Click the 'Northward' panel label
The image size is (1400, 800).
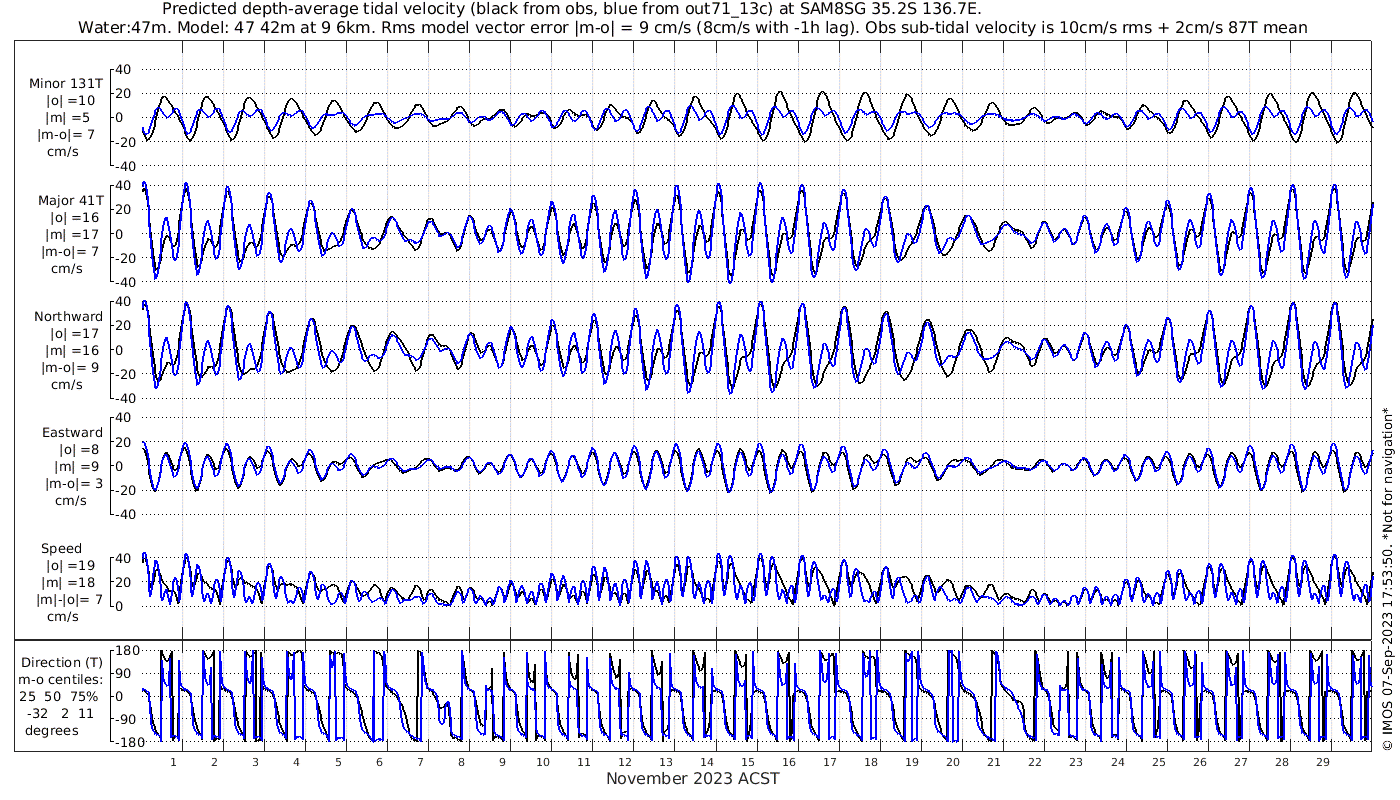click(68, 316)
